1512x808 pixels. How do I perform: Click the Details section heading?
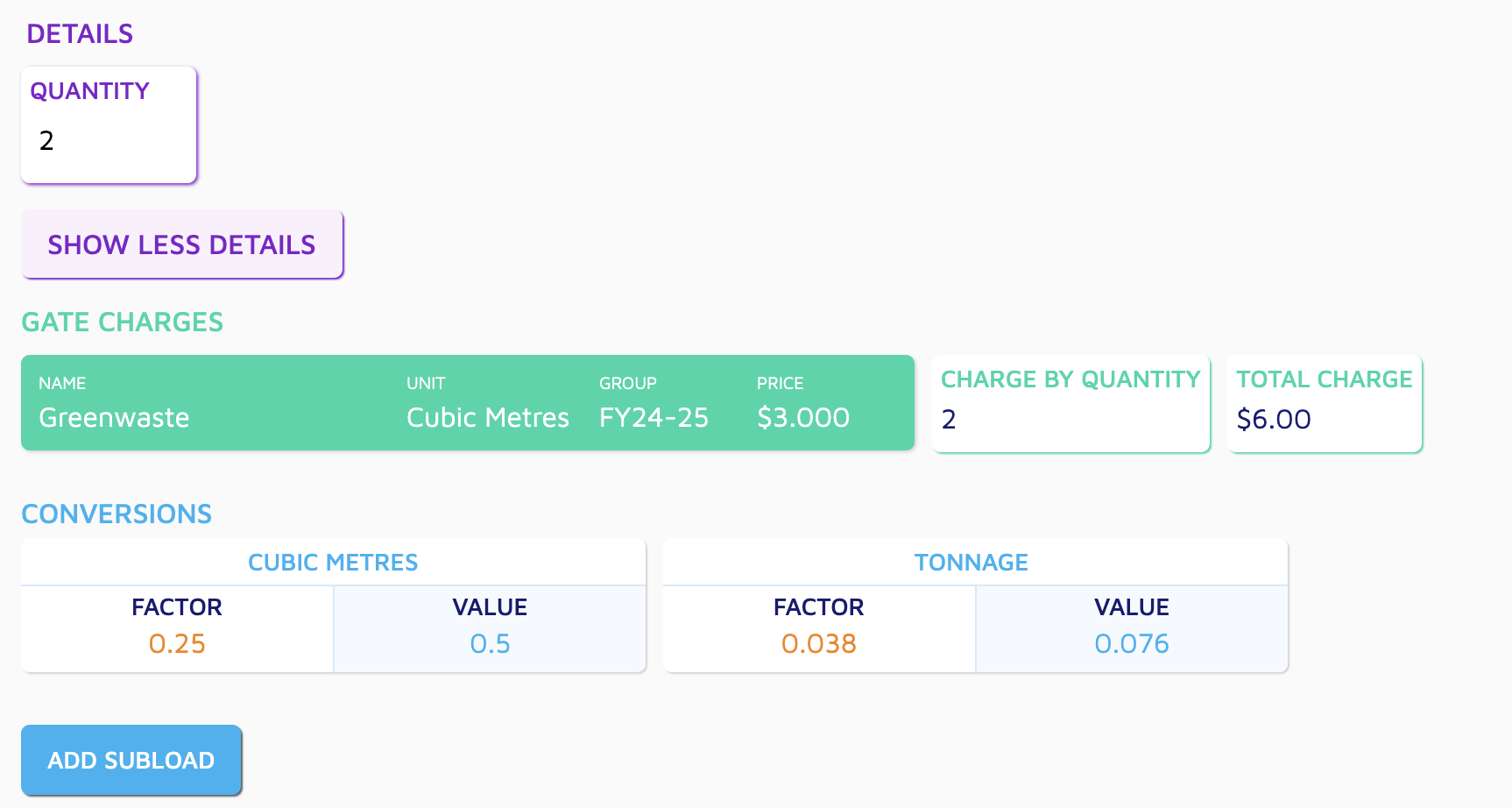click(80, 34)
